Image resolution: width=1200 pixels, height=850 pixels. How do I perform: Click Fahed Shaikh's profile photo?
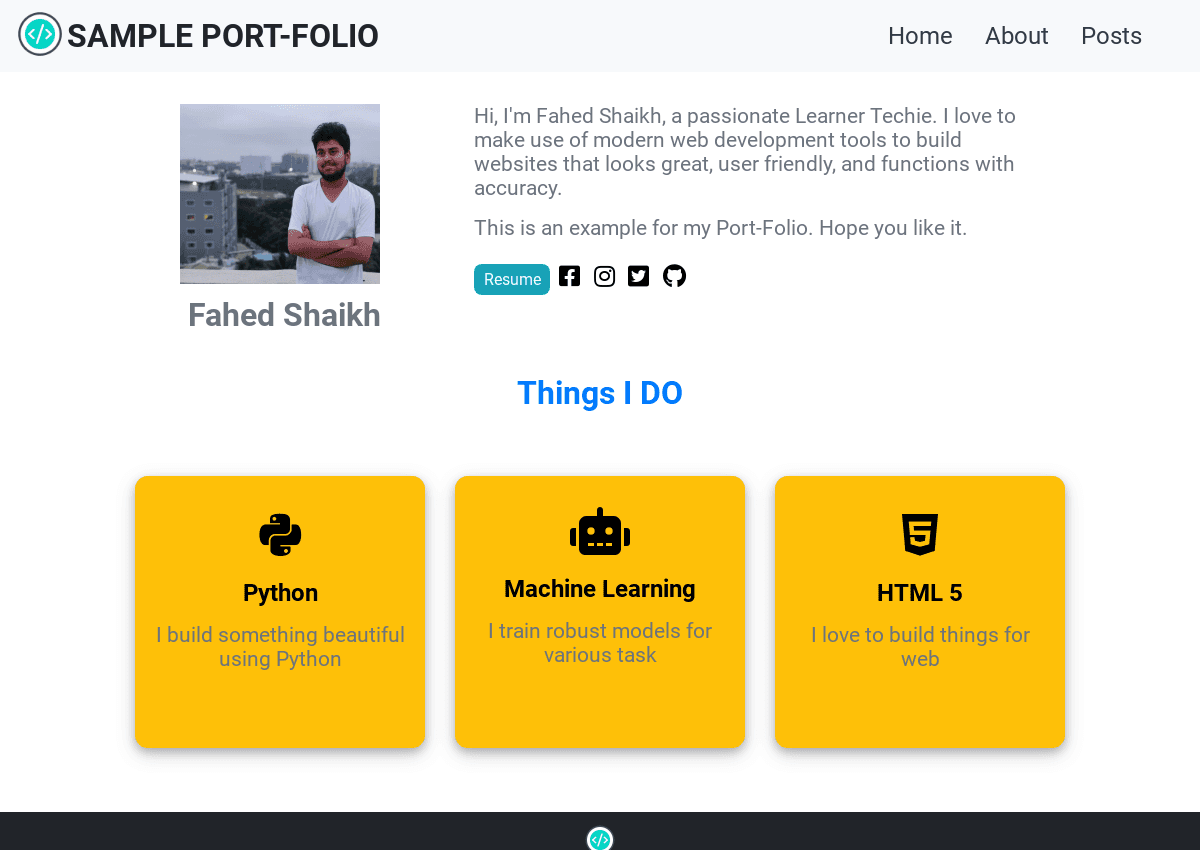click(x=280, y=194)
